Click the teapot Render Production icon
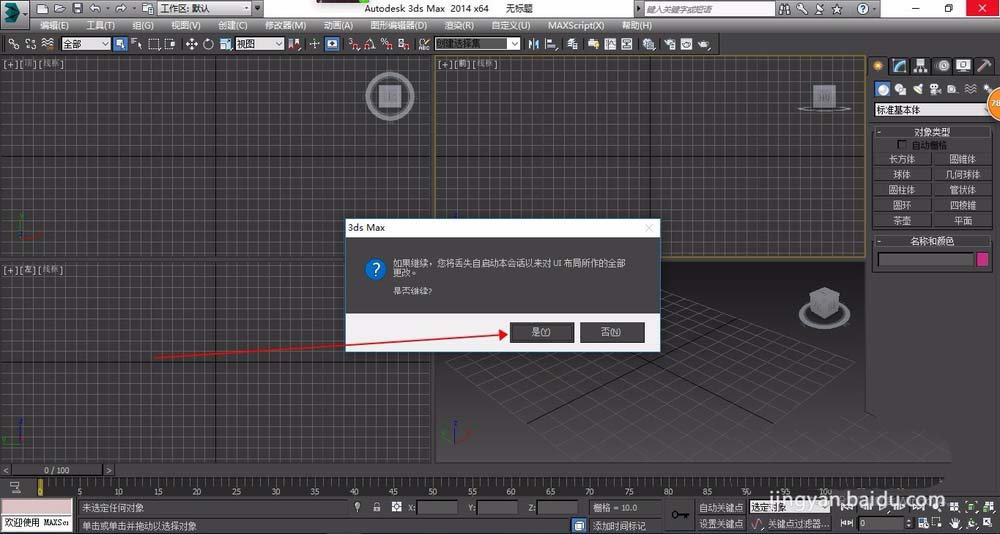This screenshot has width=1000, height=534. 704,44
